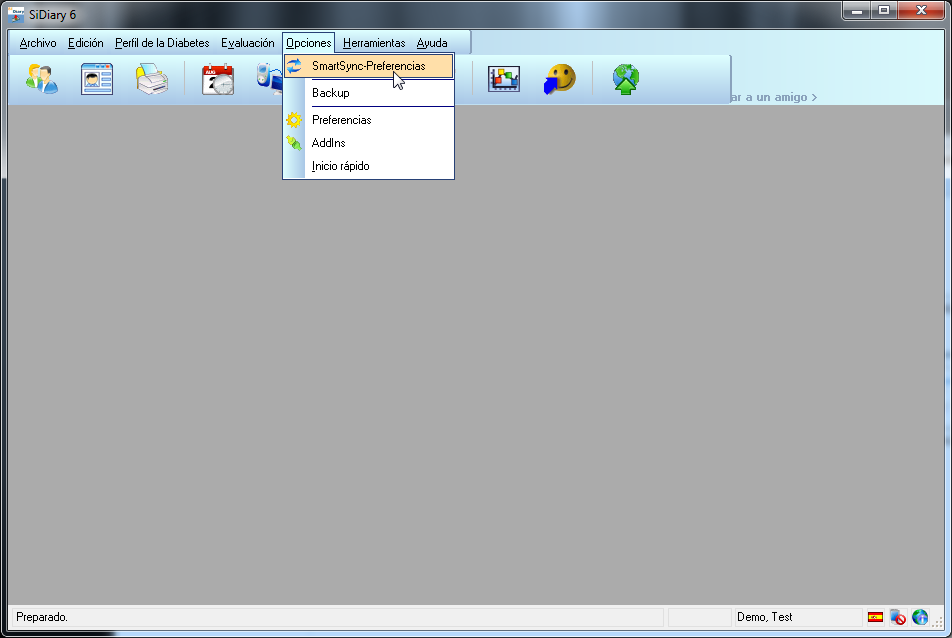Viewport: 952px width, 638px height.
Task: Click the Spanish flag in status bar
Action: (x=875, y=617)
